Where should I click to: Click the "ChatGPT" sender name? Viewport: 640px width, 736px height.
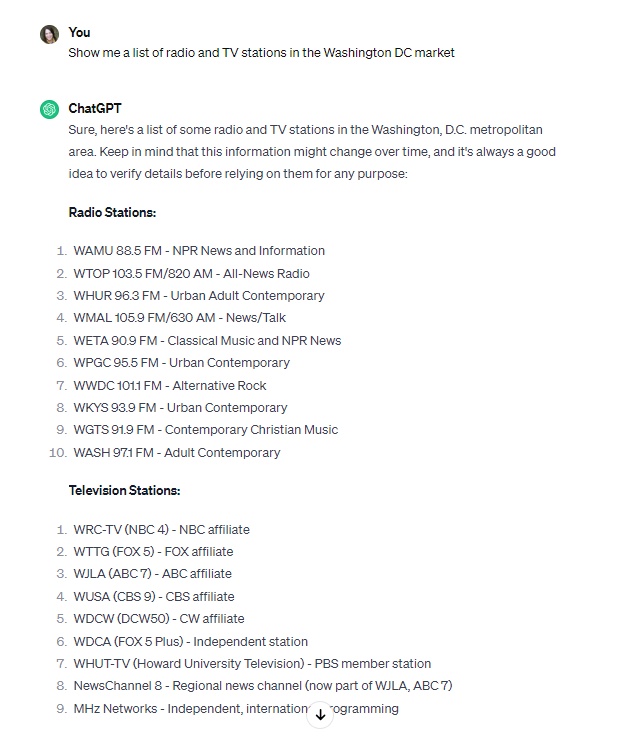coord(94,108)
